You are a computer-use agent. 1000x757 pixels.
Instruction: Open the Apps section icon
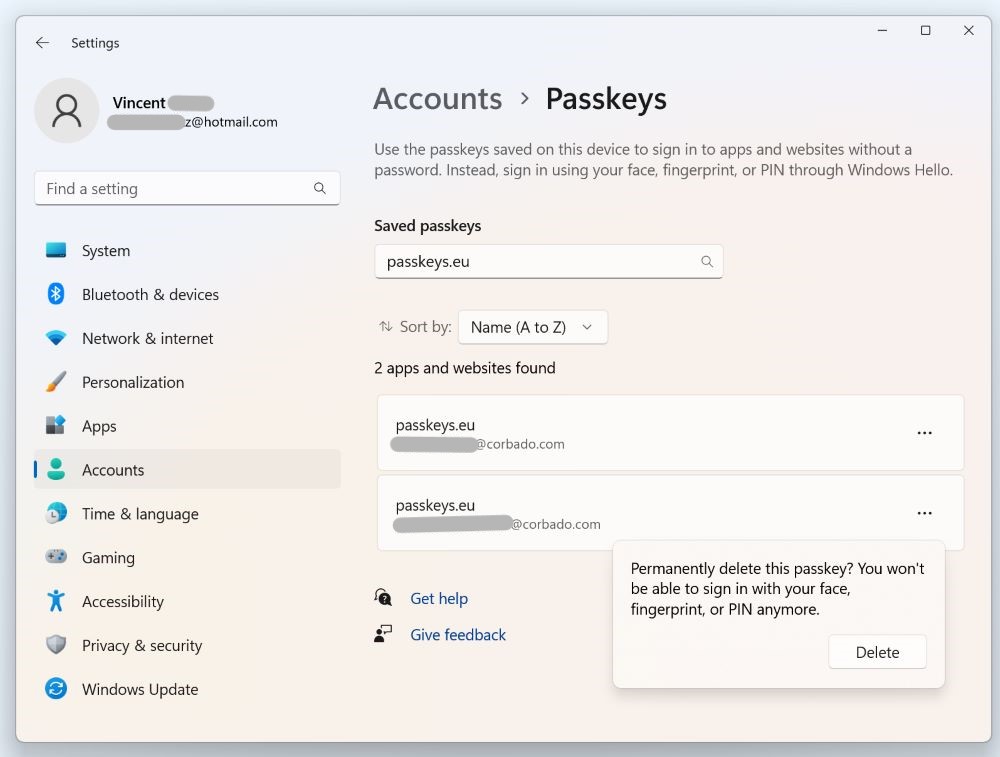pos(57,426)
